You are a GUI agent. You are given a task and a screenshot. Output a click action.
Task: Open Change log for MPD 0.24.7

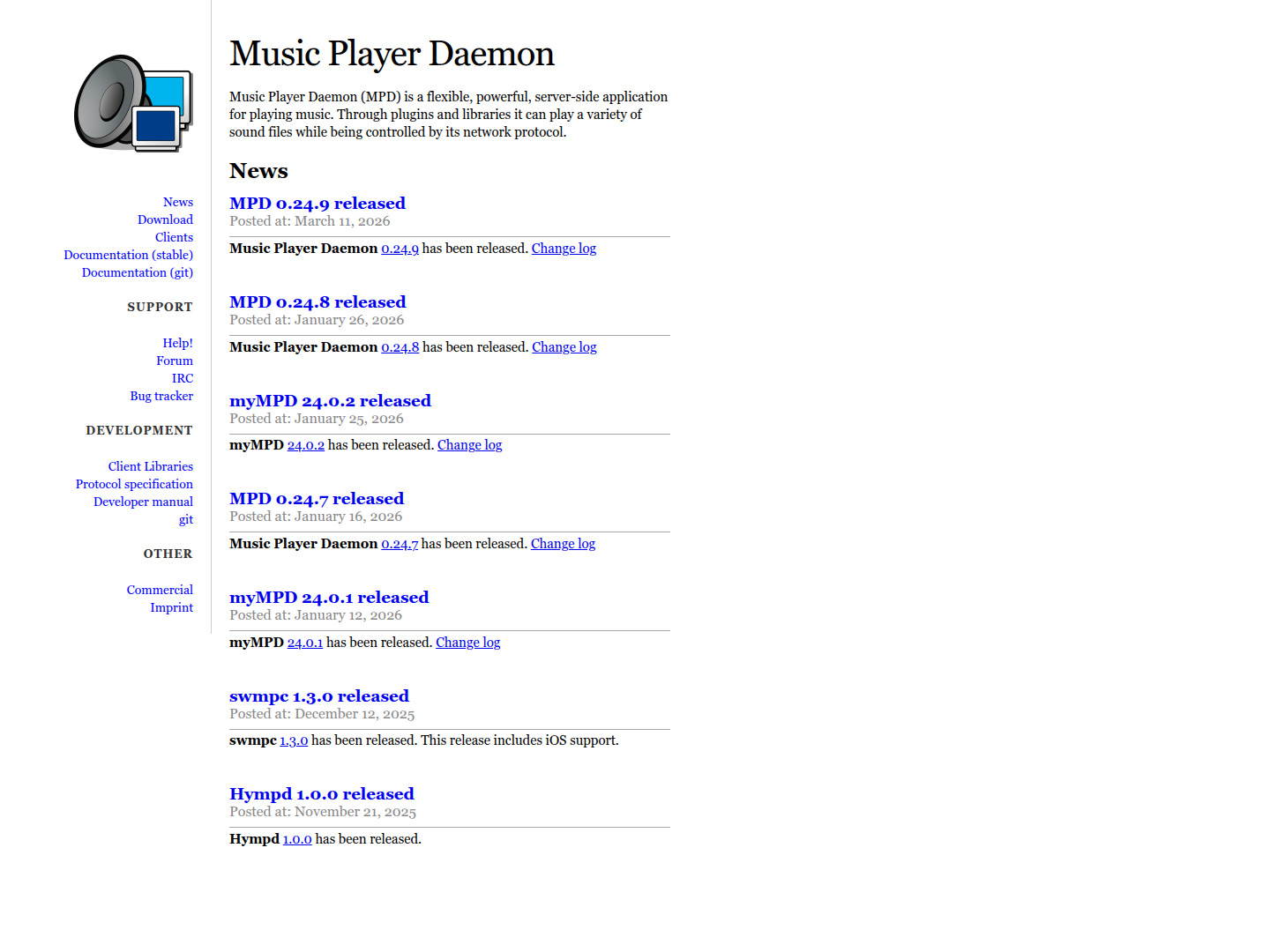coord(563,544)
